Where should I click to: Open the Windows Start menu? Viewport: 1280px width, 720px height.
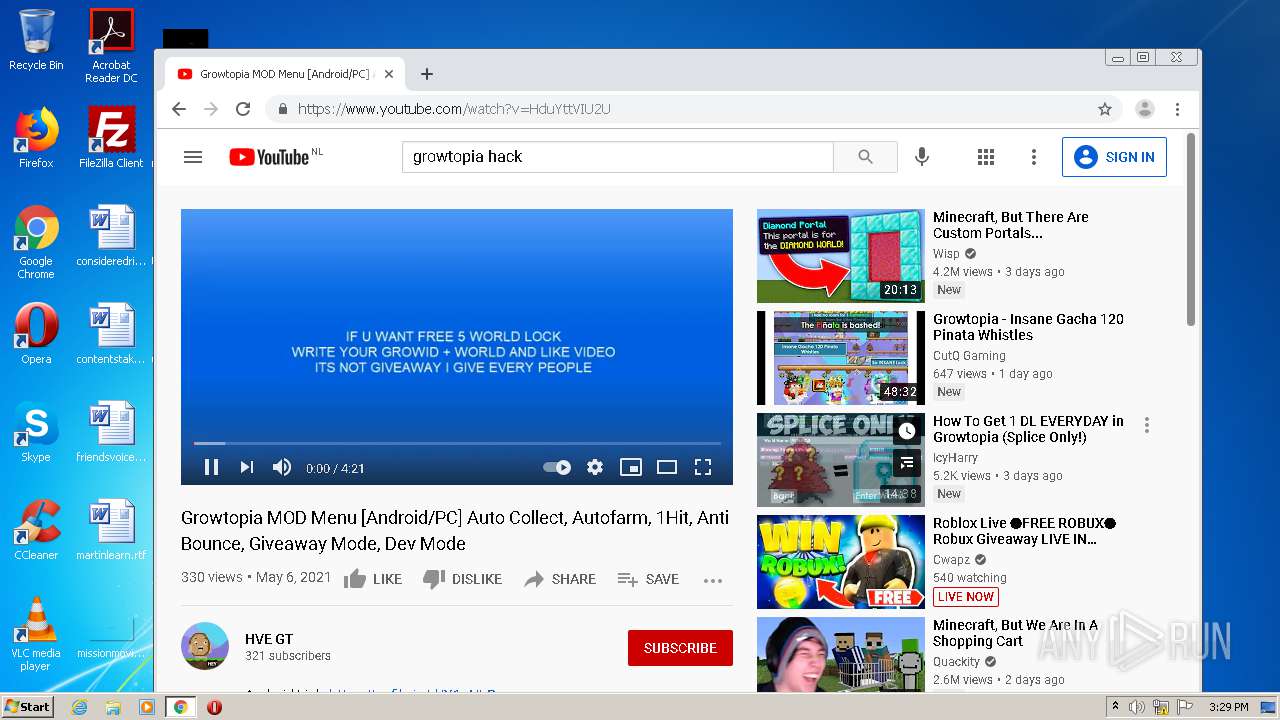(28, 707)
